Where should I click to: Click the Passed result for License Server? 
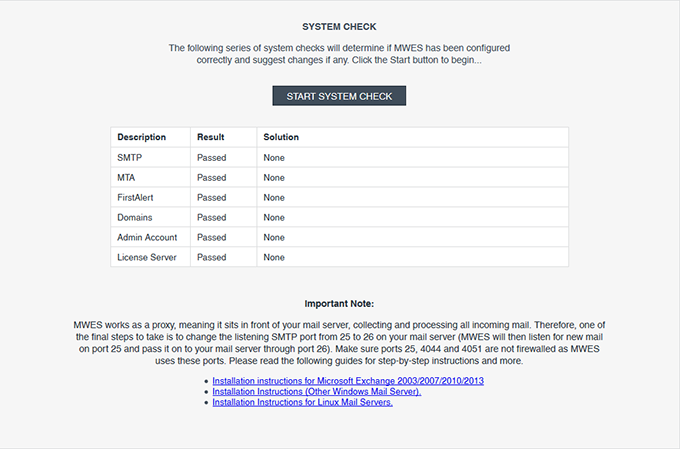tap(212, 257)
